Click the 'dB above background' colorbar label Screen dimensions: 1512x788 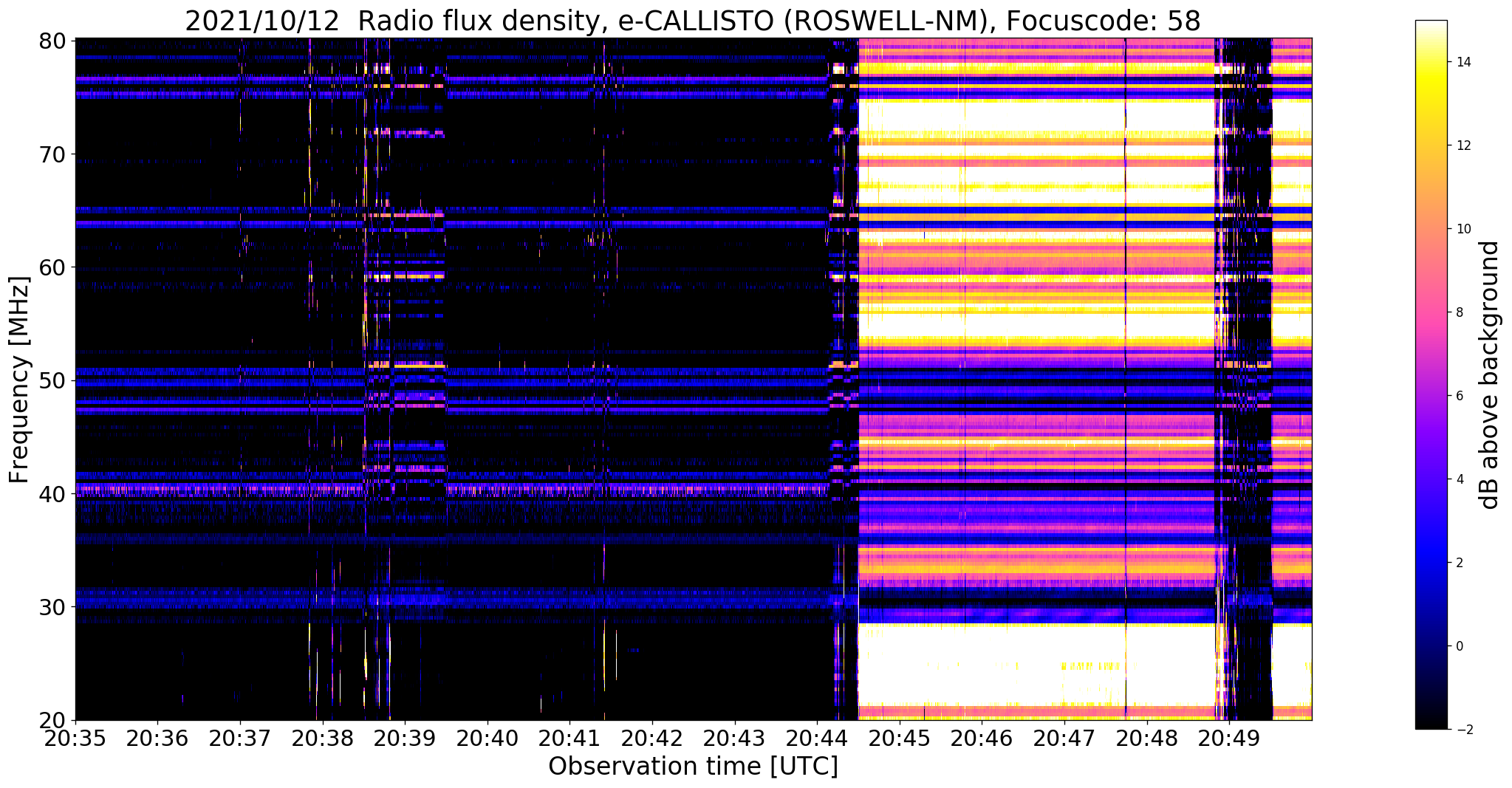[1489, 374]
